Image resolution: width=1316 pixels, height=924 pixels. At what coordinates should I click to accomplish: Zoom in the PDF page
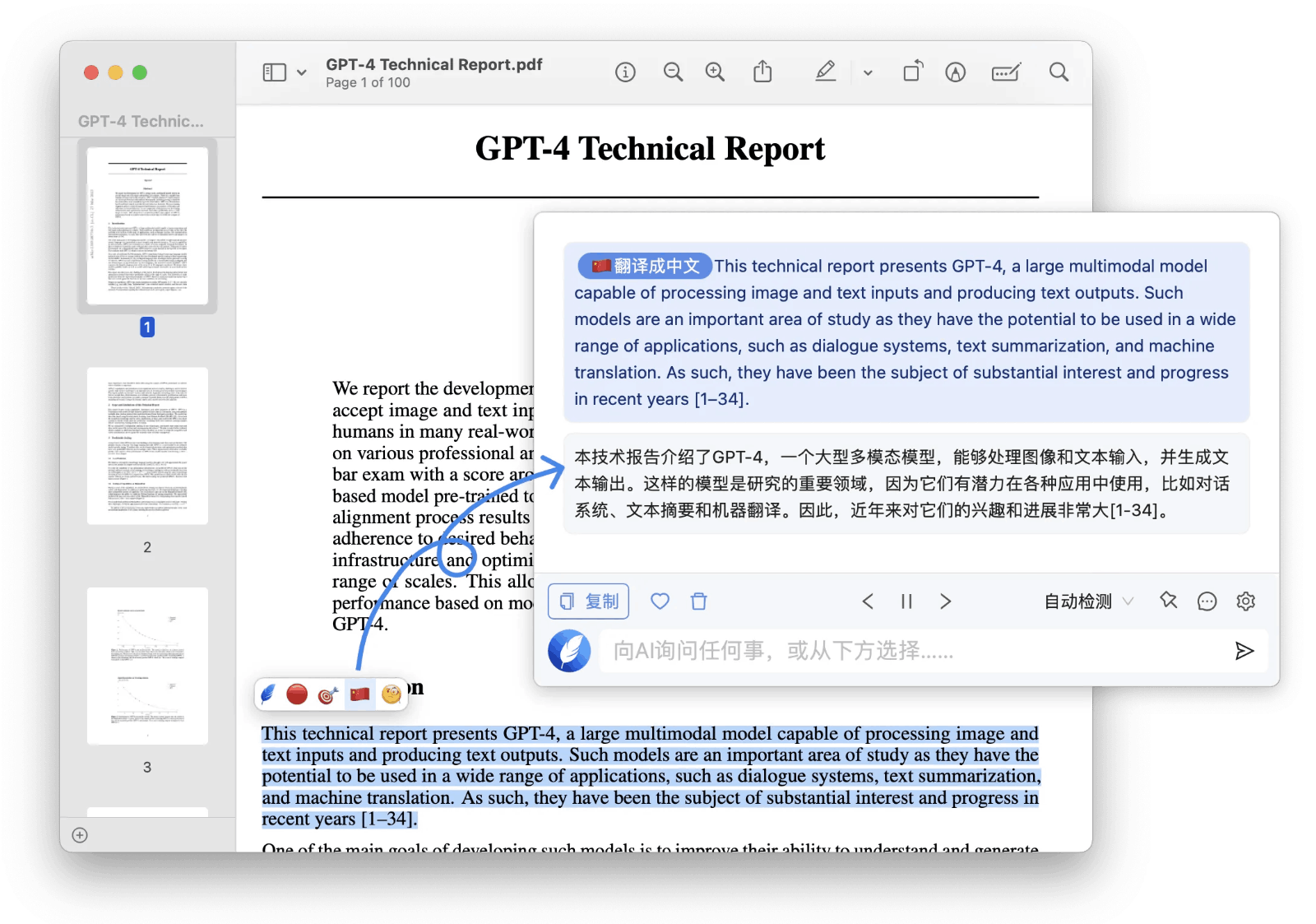pos(716,72)
